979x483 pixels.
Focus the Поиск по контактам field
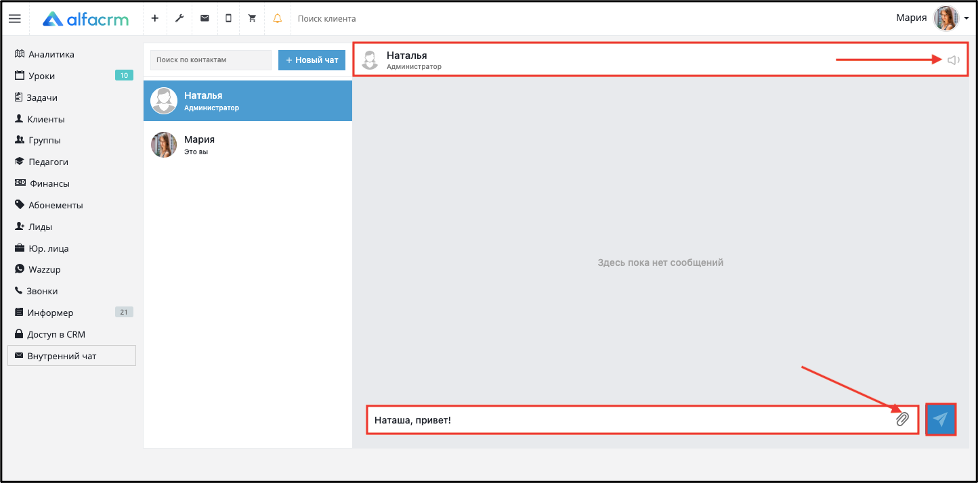click(210, 60)
